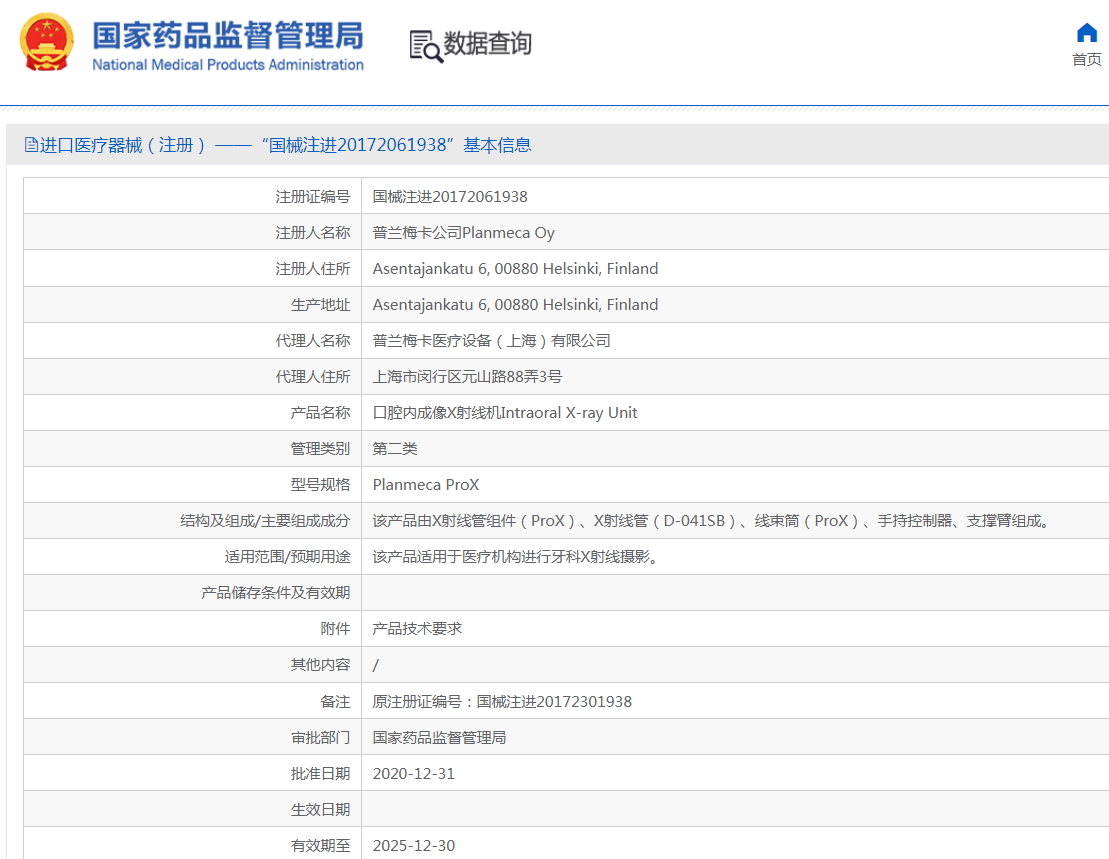Click the 型号规格 label

[x=320, y=485]
